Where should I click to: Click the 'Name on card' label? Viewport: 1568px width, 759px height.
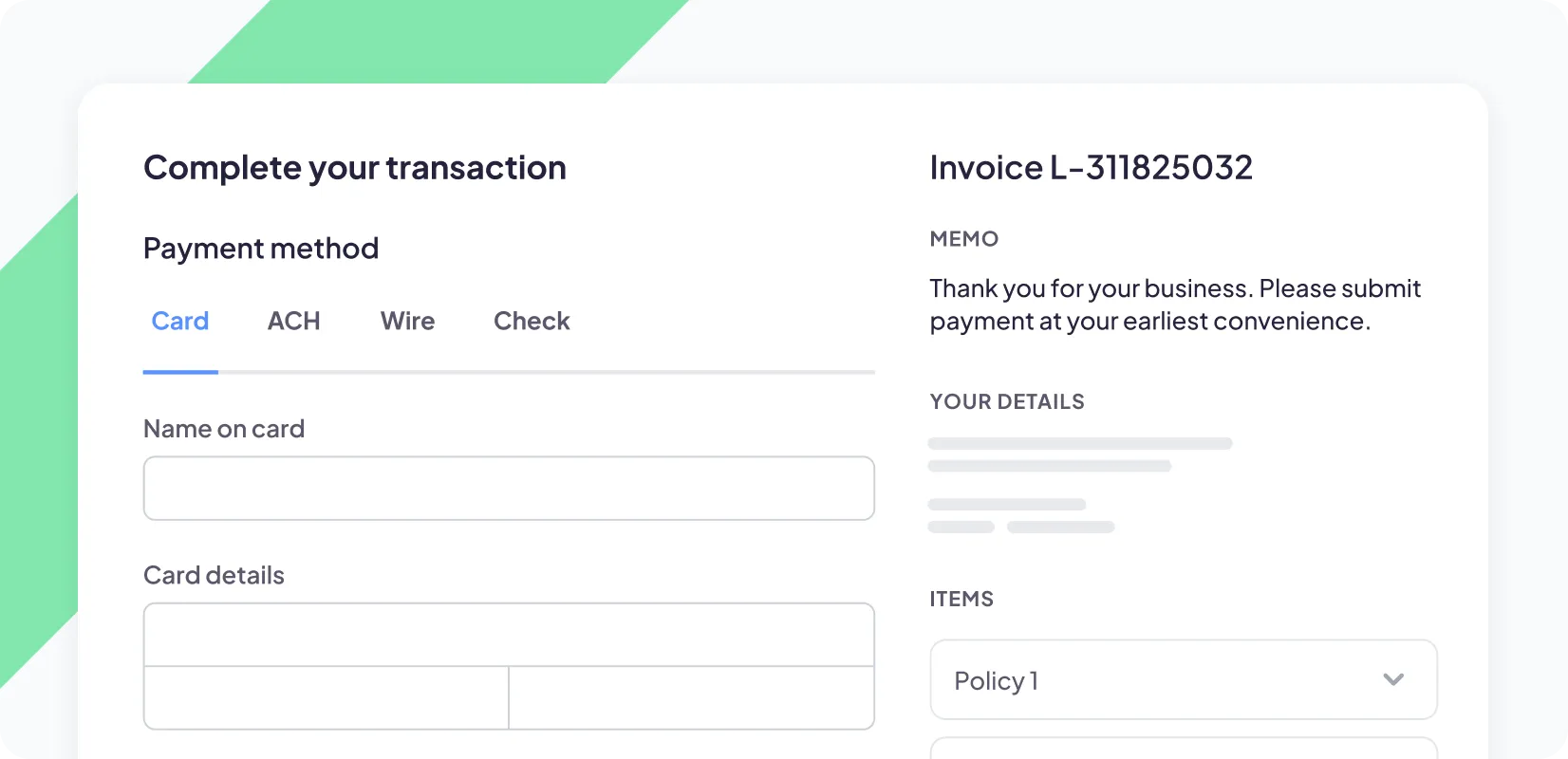click(x=224, y=429)
